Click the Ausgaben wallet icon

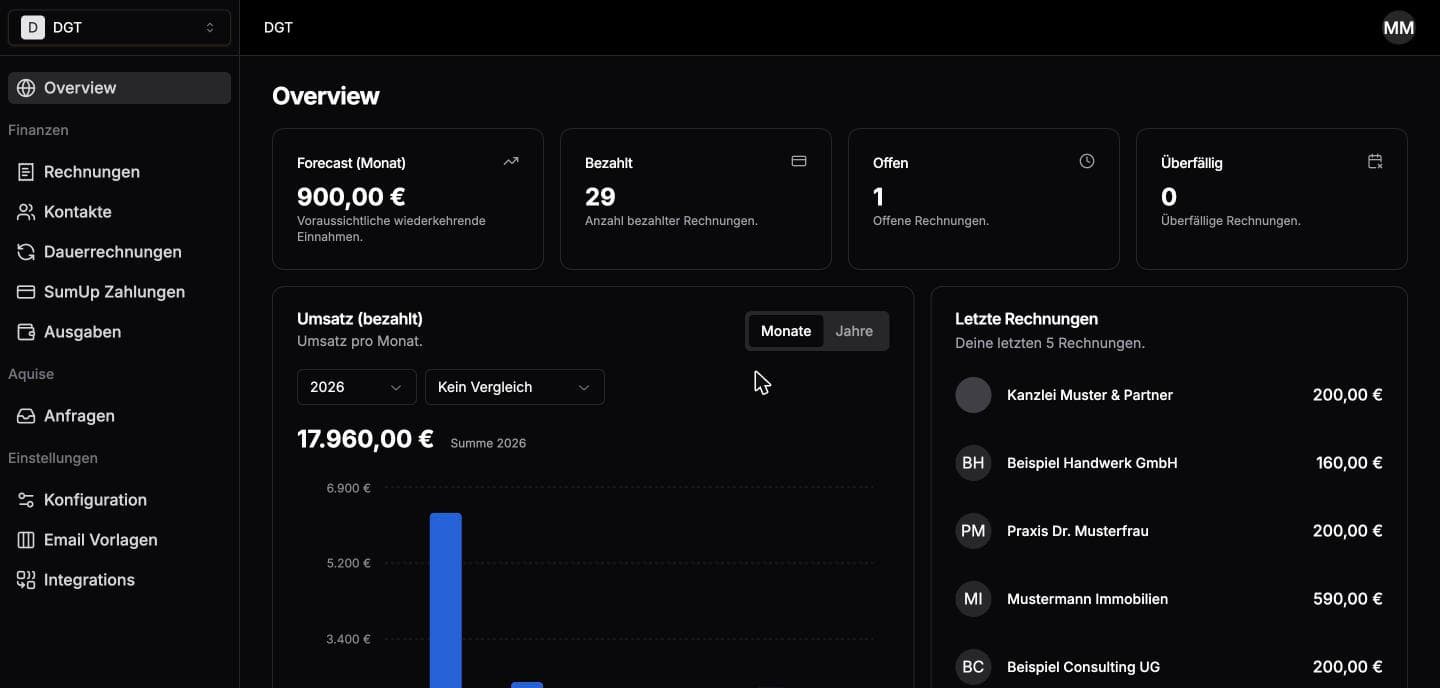point(26,332)
